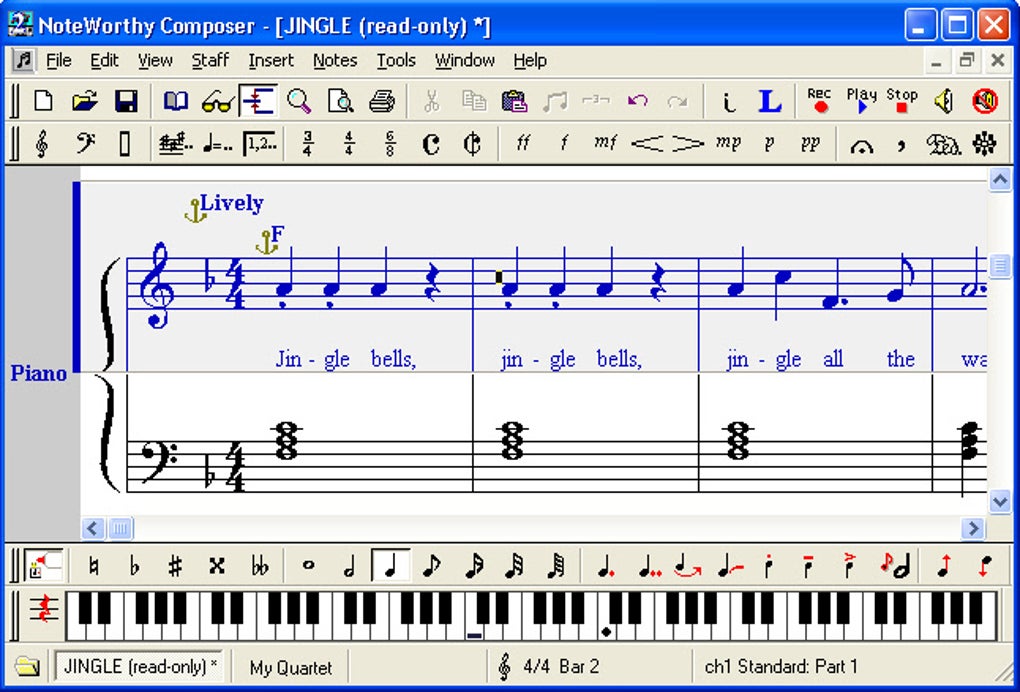Toggle the flat accidental
This screenshot has height=692, width=1020.
coord(135,566)
